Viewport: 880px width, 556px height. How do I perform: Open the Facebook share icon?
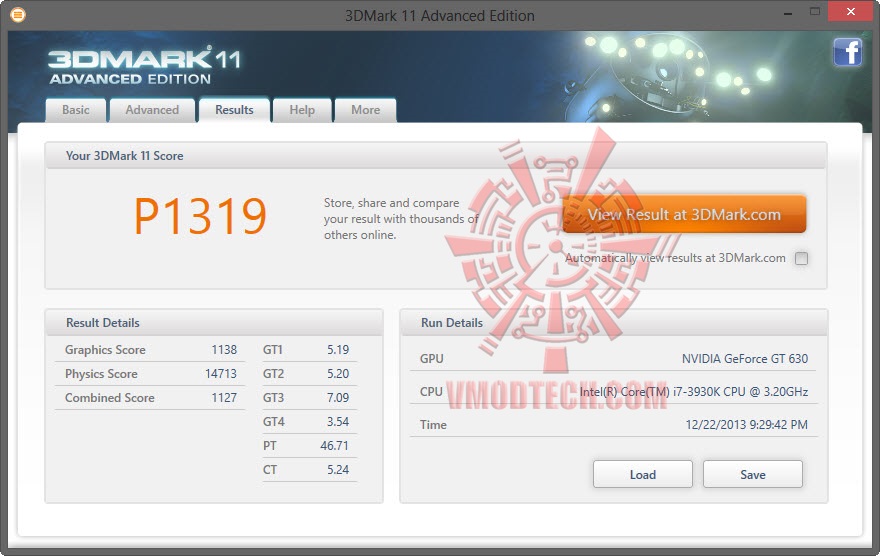click(x=847, y=52)
